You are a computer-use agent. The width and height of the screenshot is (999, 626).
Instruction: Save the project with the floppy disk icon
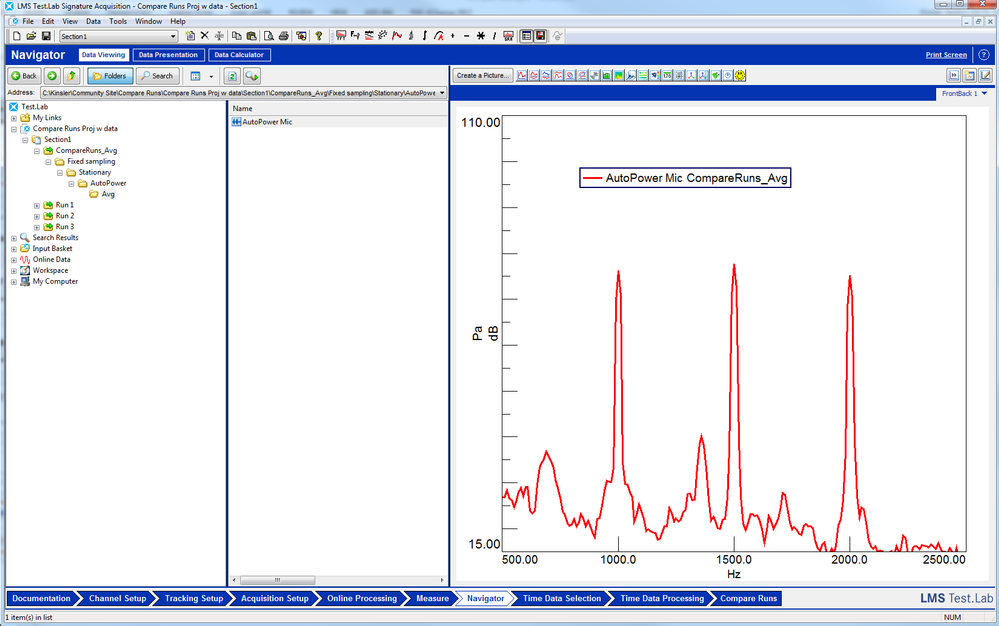[x=46, y=36]
